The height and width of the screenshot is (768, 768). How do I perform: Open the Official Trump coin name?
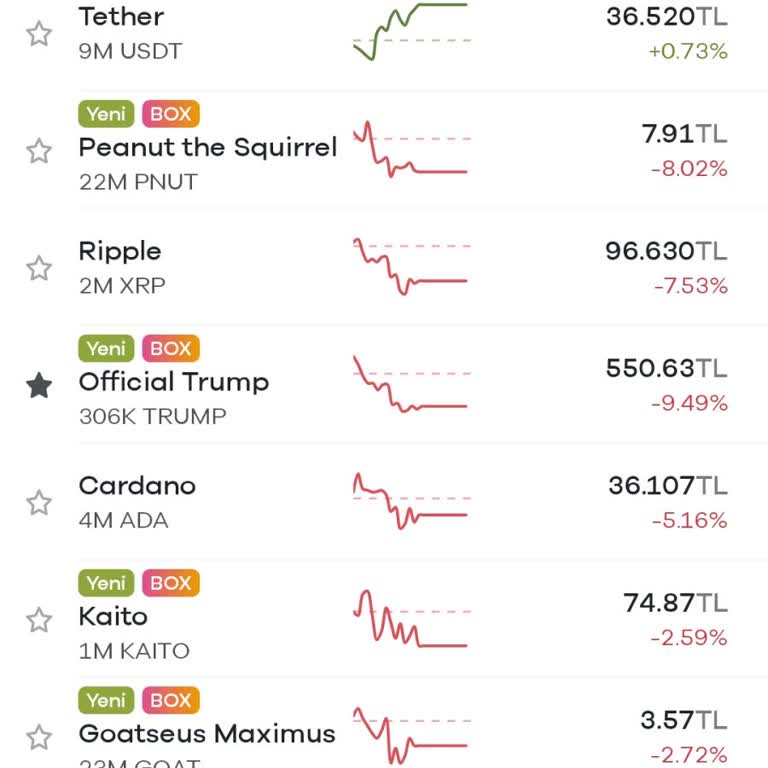point(174,383)
